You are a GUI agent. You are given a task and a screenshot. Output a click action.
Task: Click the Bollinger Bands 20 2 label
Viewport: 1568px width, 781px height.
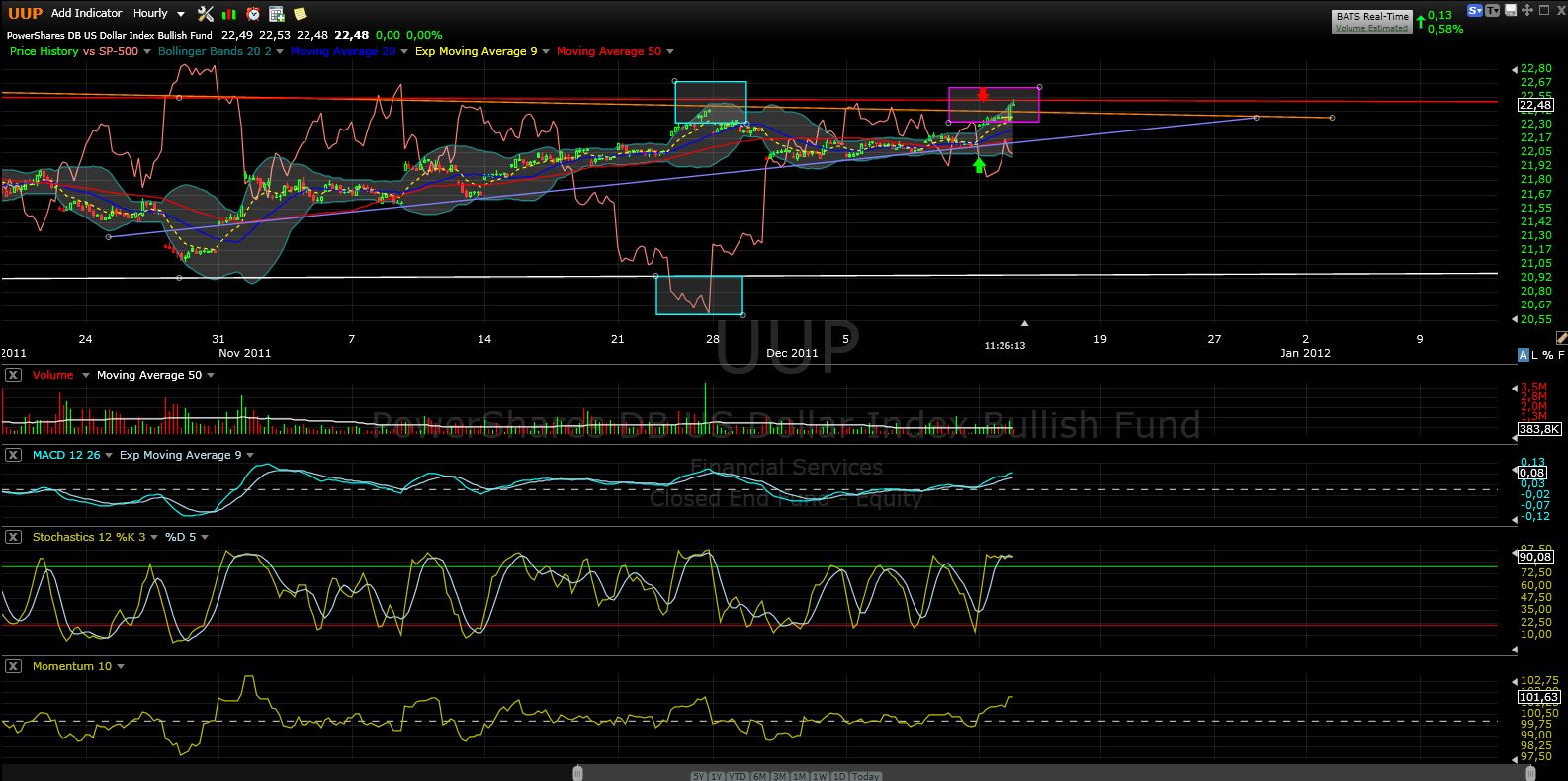215,51
